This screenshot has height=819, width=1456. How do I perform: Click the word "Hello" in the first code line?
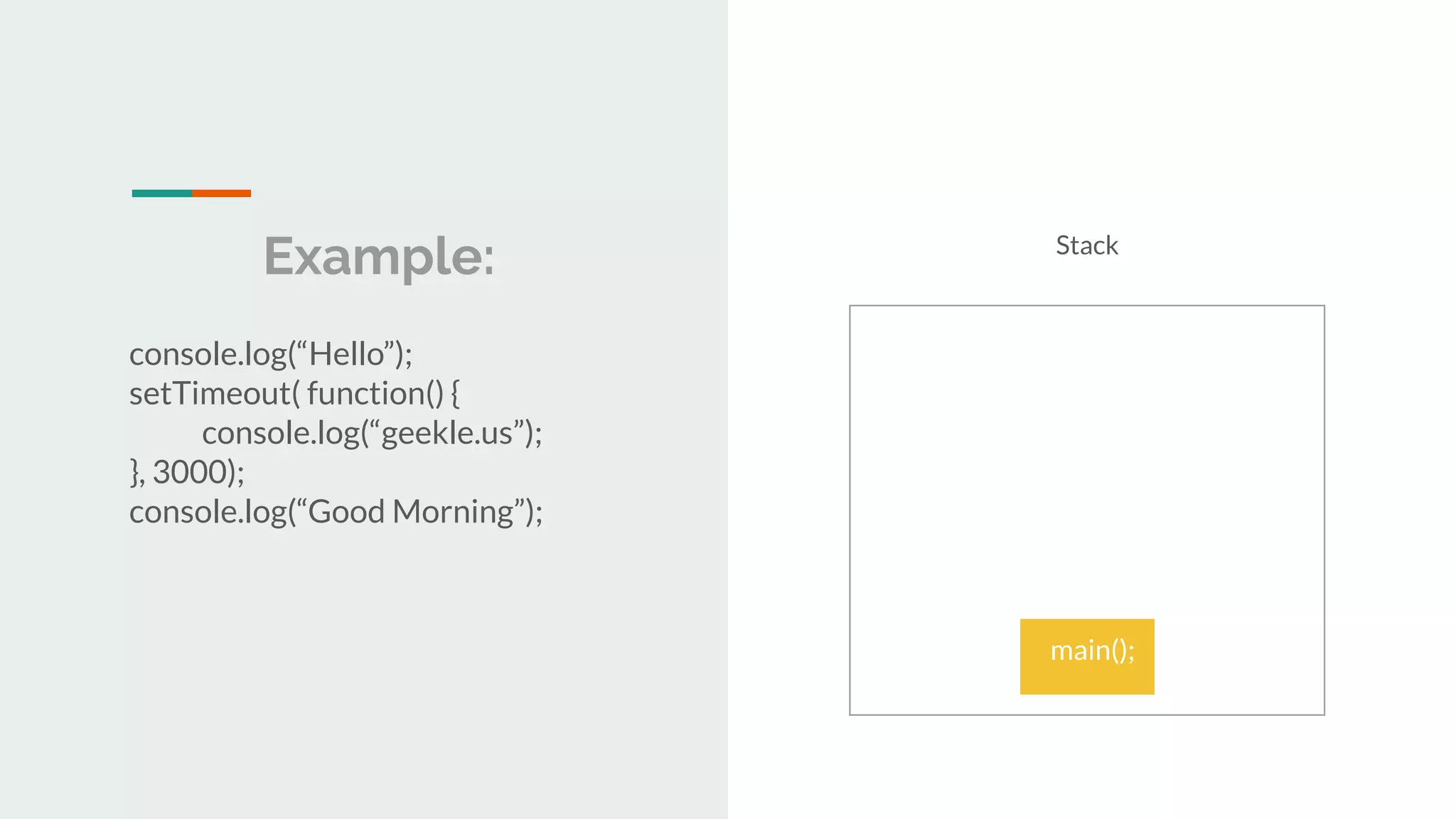(x=346, y=354)
